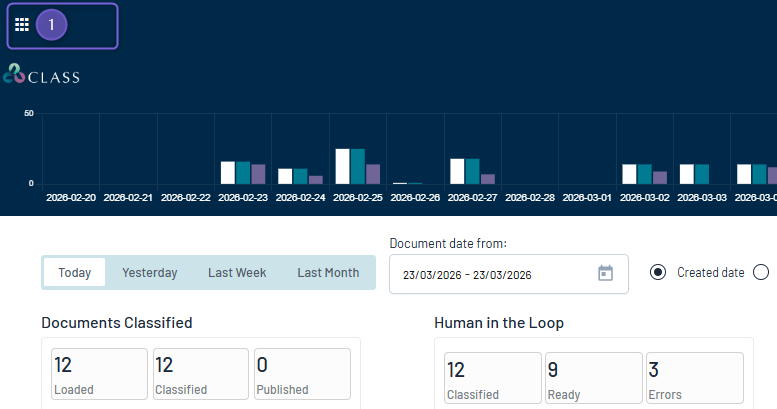The width and height of the screenshot is (777, 409).
Task: Open Human in the Loop Classified card
Action: 493,378
